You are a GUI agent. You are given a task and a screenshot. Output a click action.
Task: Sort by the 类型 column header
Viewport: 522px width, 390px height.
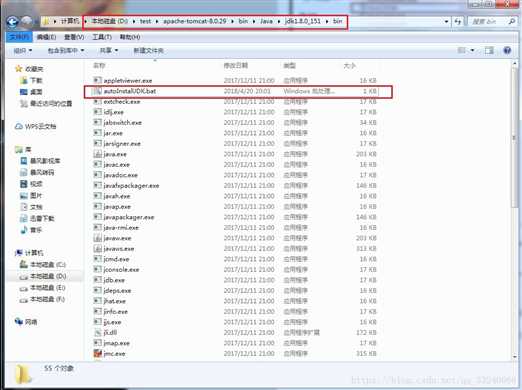point(289,66)
